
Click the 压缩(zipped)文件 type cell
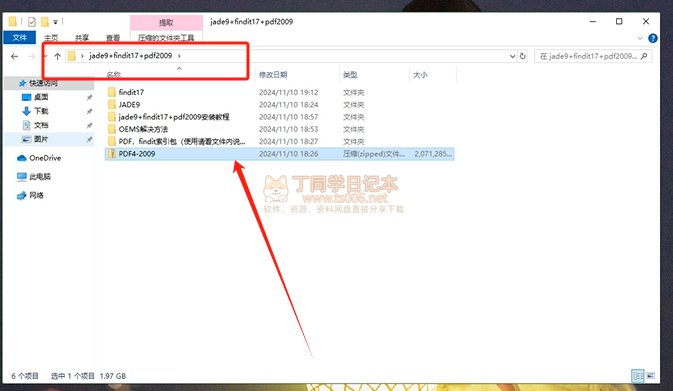pyautogui.click(x=373, y=154)
